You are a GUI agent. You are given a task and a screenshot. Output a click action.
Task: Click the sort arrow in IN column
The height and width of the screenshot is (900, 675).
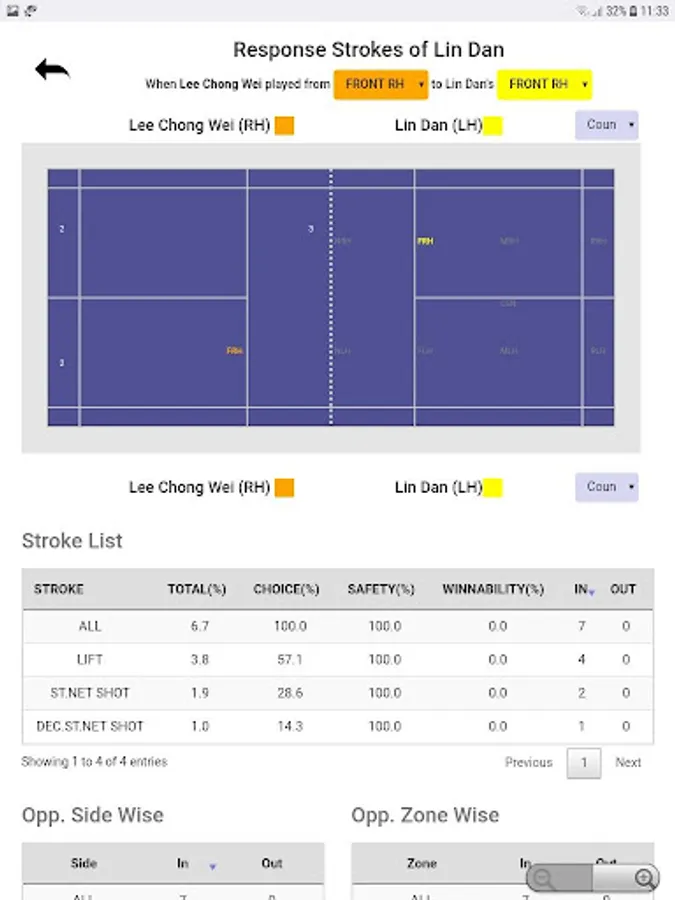click(591, 592)
